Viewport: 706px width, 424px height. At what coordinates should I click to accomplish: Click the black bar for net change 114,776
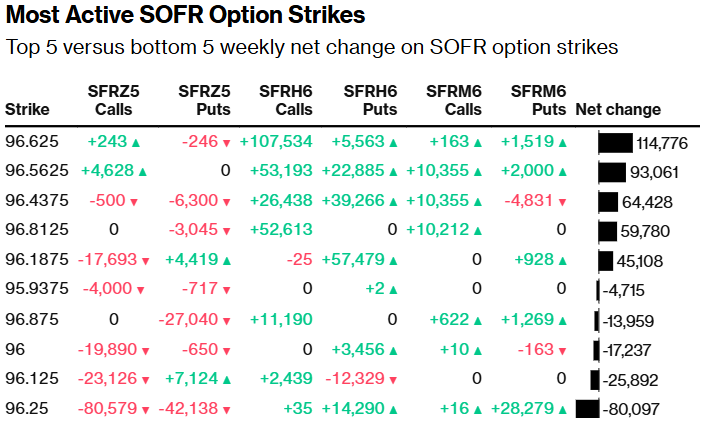615,143
